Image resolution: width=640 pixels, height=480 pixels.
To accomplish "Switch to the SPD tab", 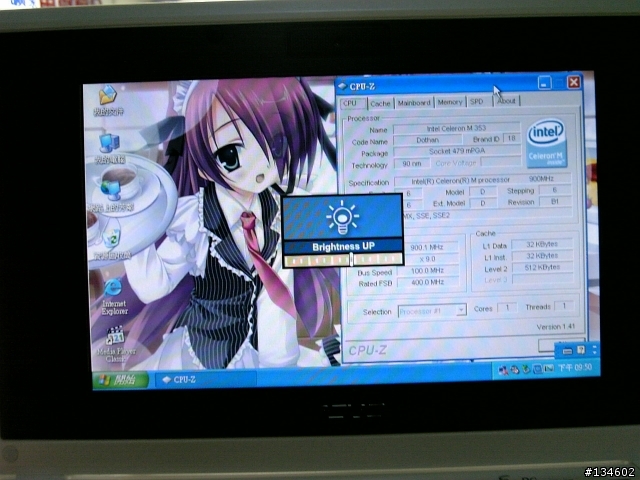I will point(479,101).
